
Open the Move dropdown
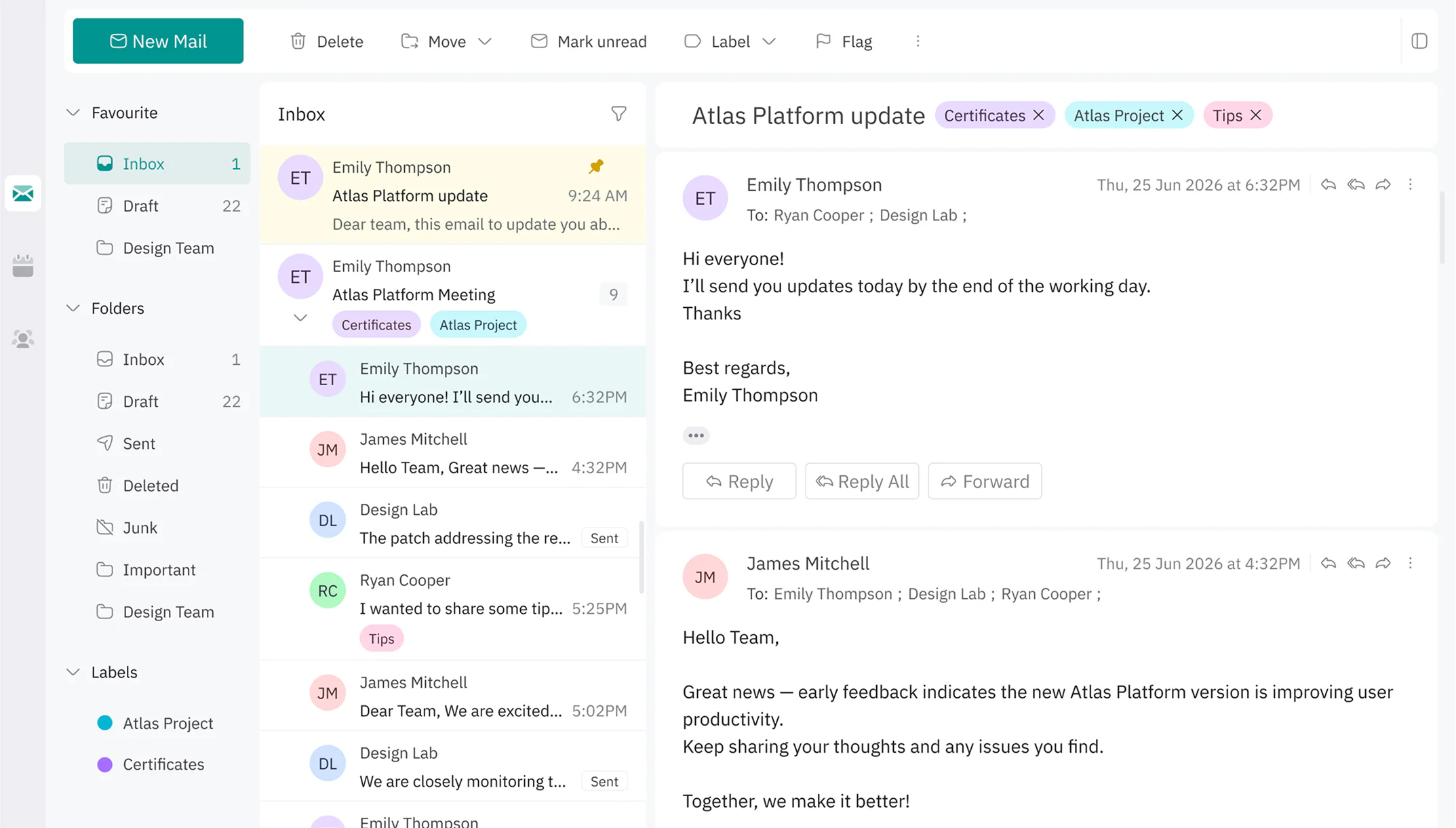[x=446, y=41]
